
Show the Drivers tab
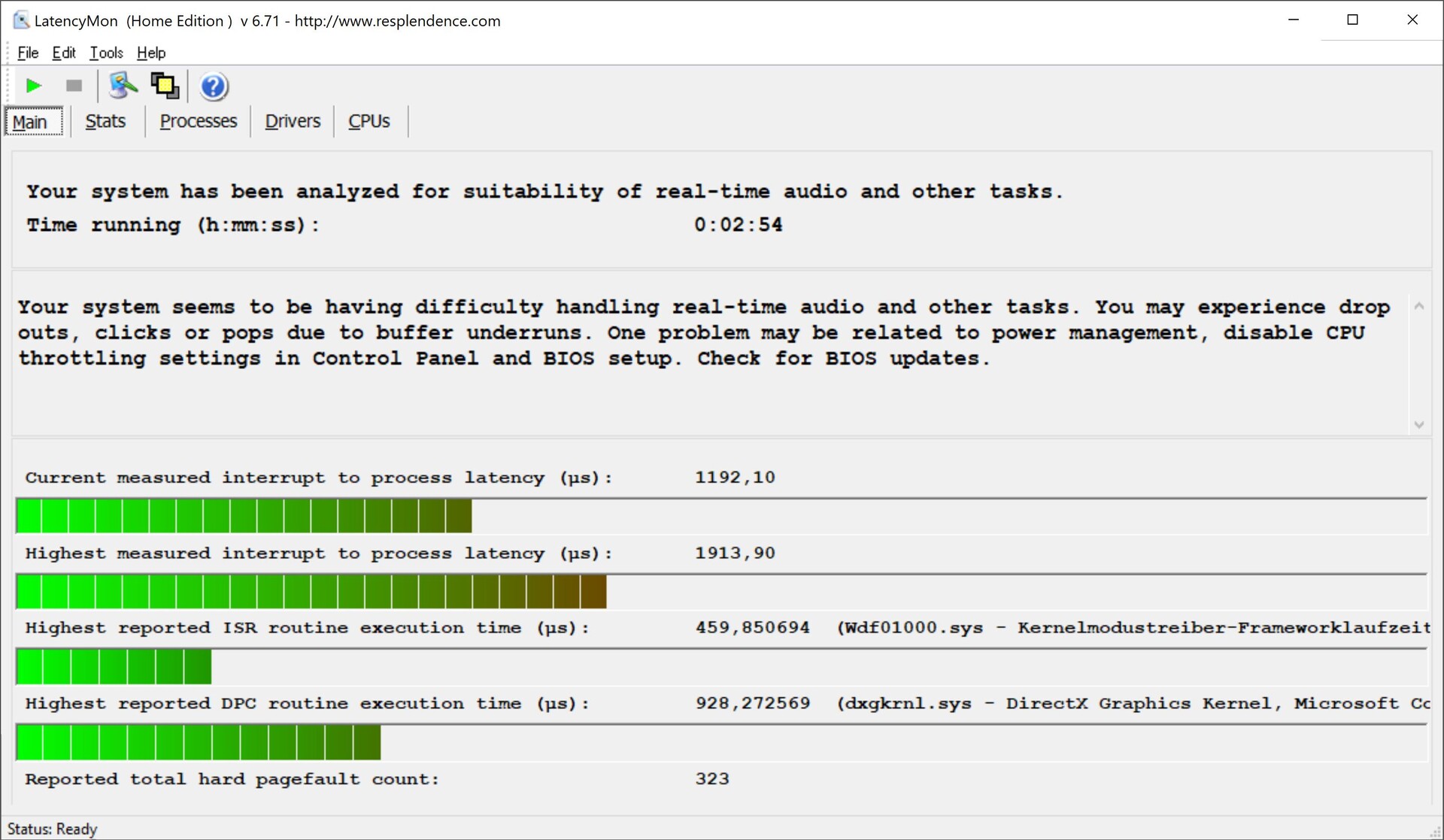pyautogui.click(x=293, y=121)
